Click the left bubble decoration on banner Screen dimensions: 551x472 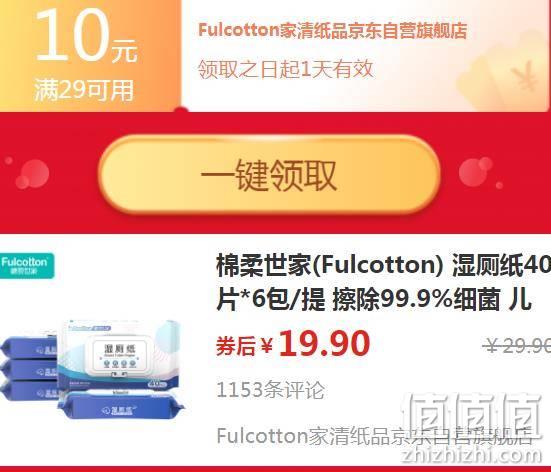[x=32, y=173]
